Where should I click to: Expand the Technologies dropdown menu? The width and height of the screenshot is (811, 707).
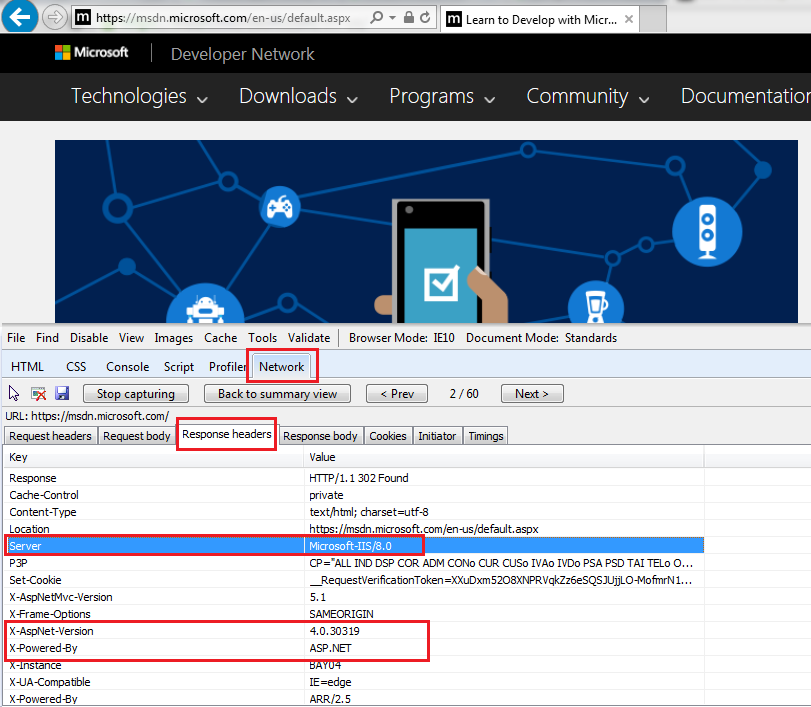point(139,97)
